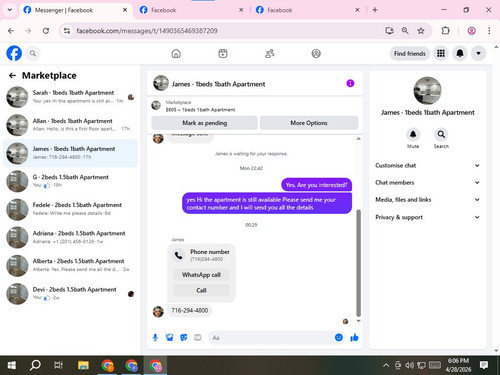Search in conversation using magnifier icon
The width and height of the screenshot is (500, 375).
[x=441, y=134]
